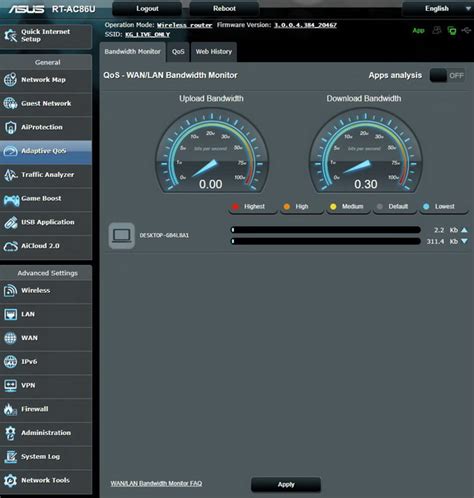Select the Highest priority red swatch
The height and width of the screenshot is (498, 474).
coord(235,207)
